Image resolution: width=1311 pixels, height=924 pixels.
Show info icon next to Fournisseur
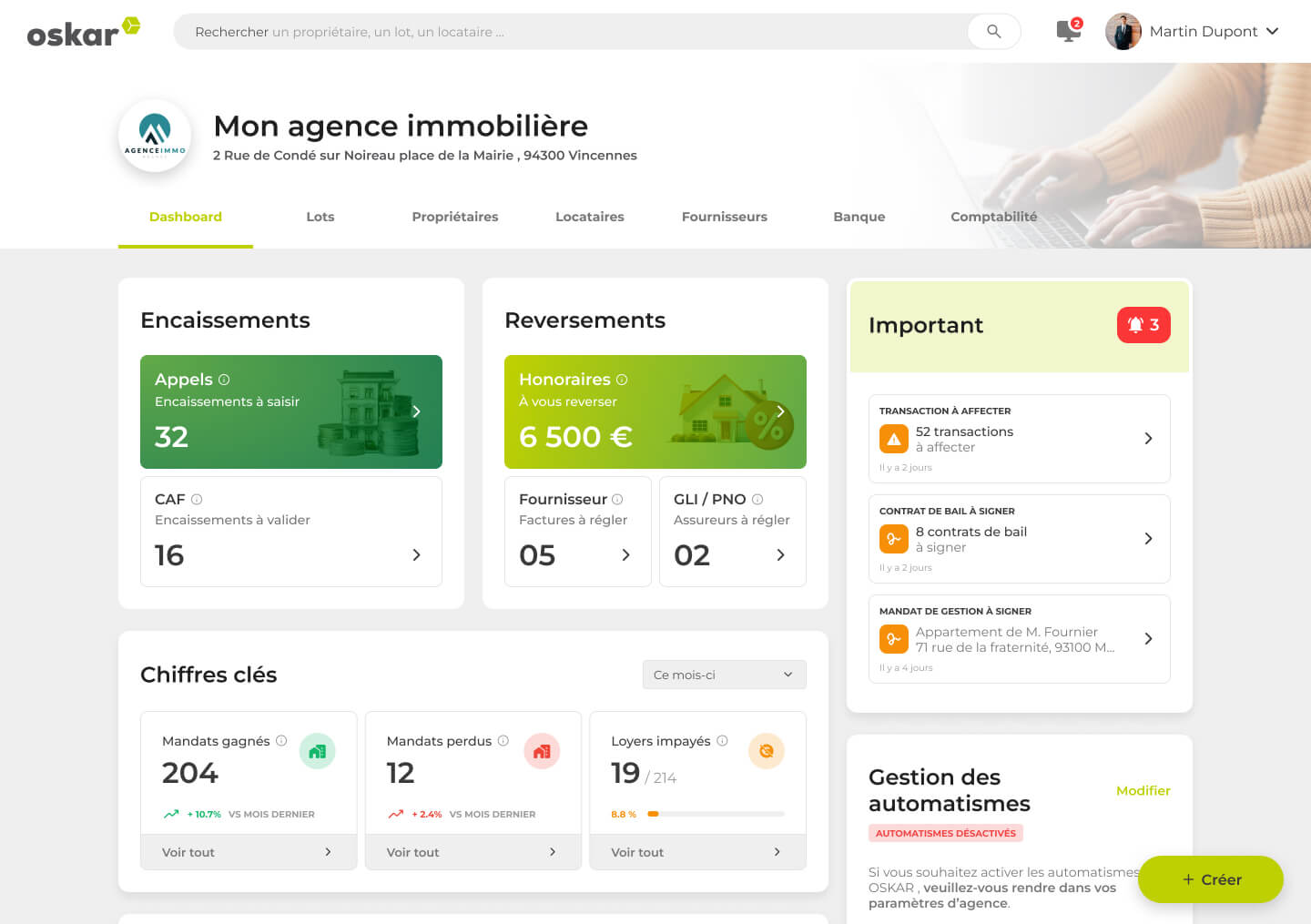[617, 499]
